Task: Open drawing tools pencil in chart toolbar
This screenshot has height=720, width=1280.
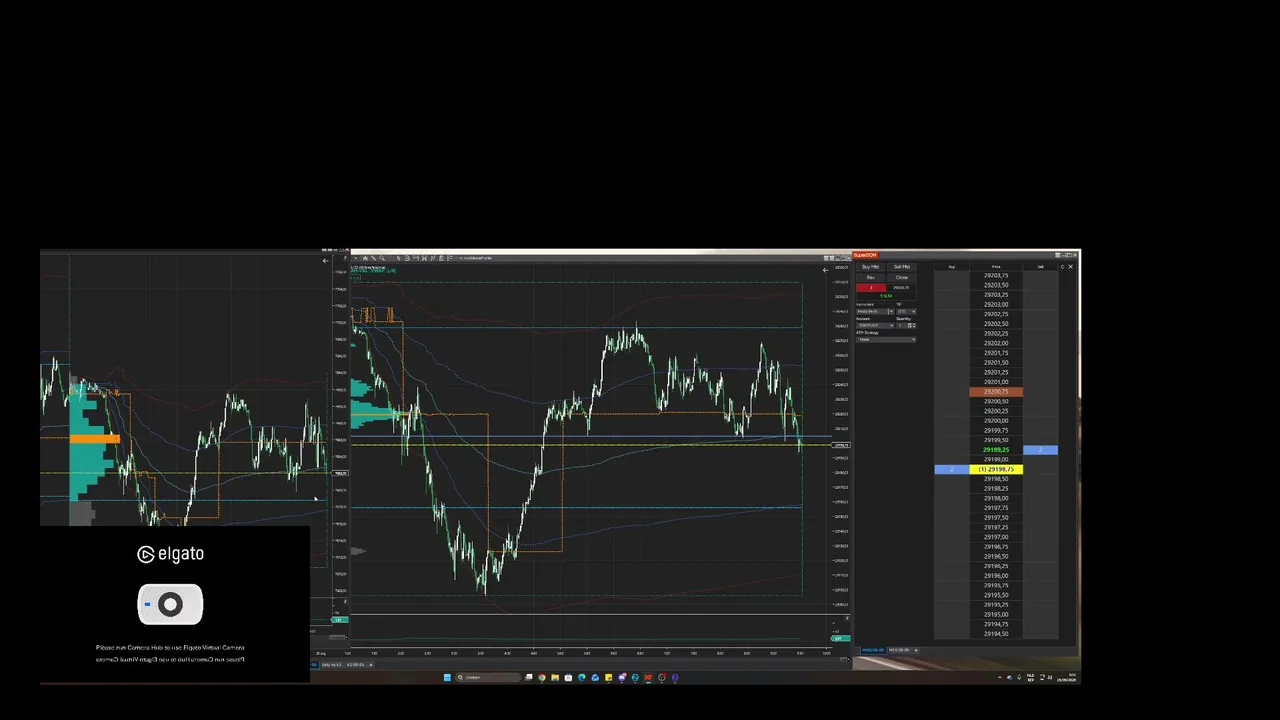Action: tap(374, 258)
